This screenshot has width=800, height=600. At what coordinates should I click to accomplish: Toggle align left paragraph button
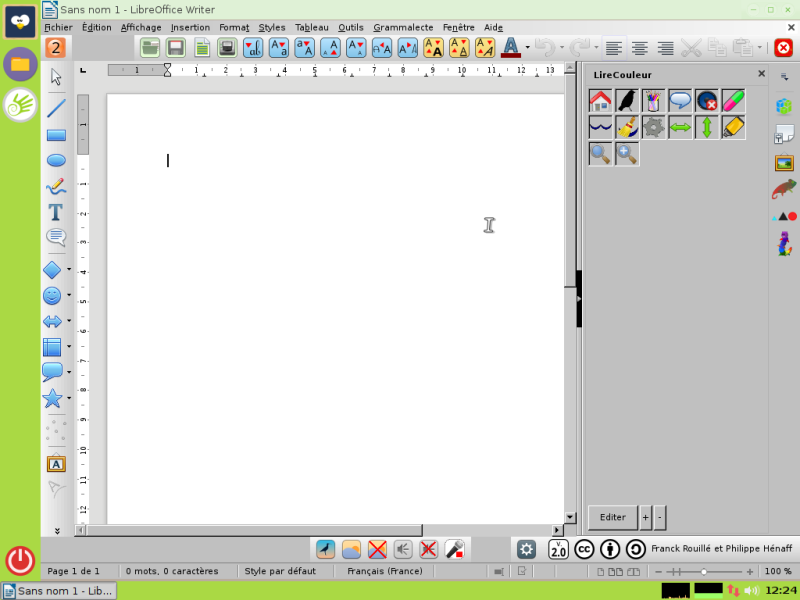[614, 48]
